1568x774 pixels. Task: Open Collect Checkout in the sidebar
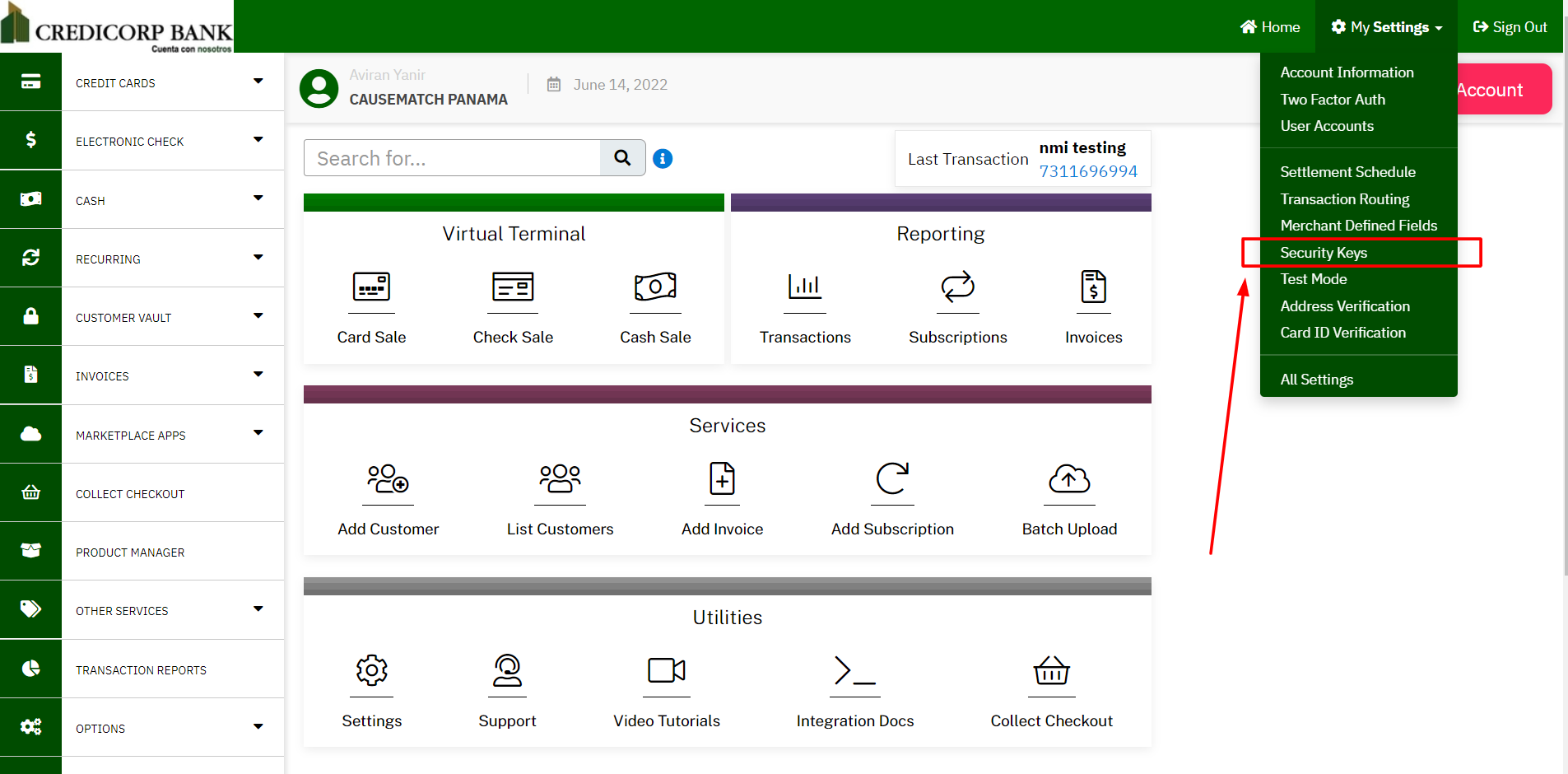(x=130, y=494)
